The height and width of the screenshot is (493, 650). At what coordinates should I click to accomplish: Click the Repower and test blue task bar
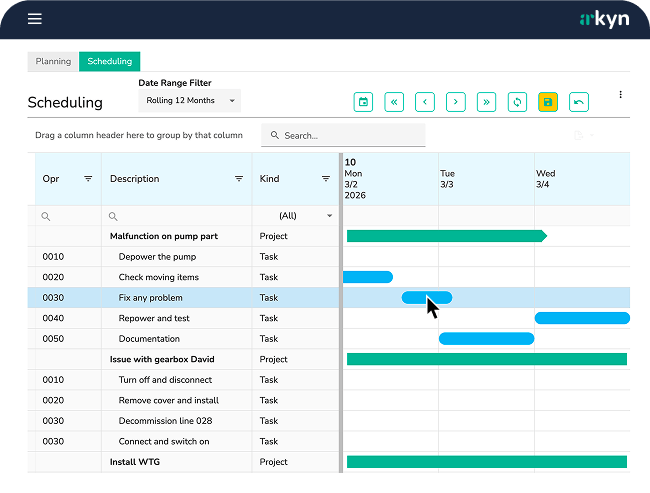582,318
